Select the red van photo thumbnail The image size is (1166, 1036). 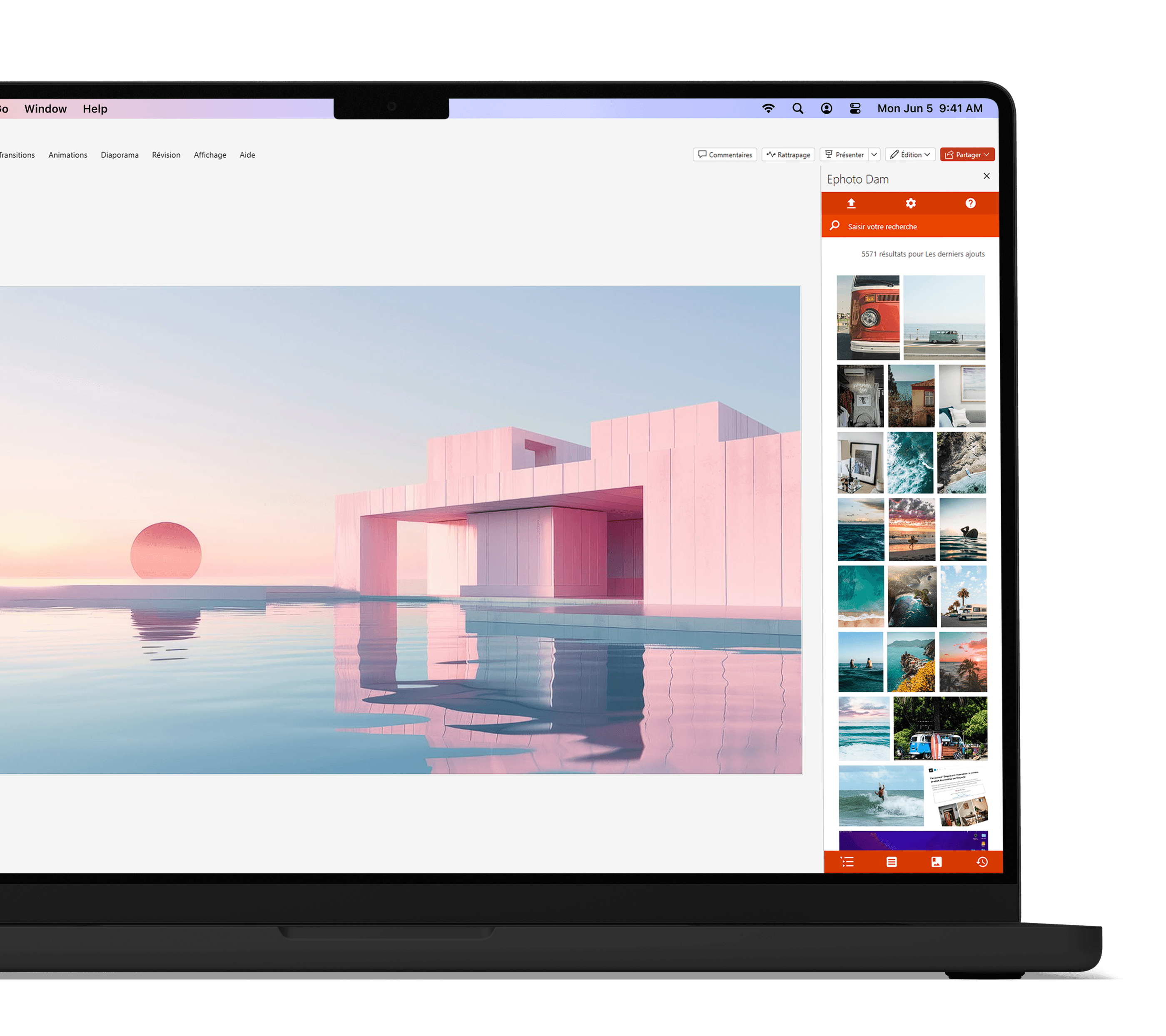pyautogui.click(x=868, y=318)
